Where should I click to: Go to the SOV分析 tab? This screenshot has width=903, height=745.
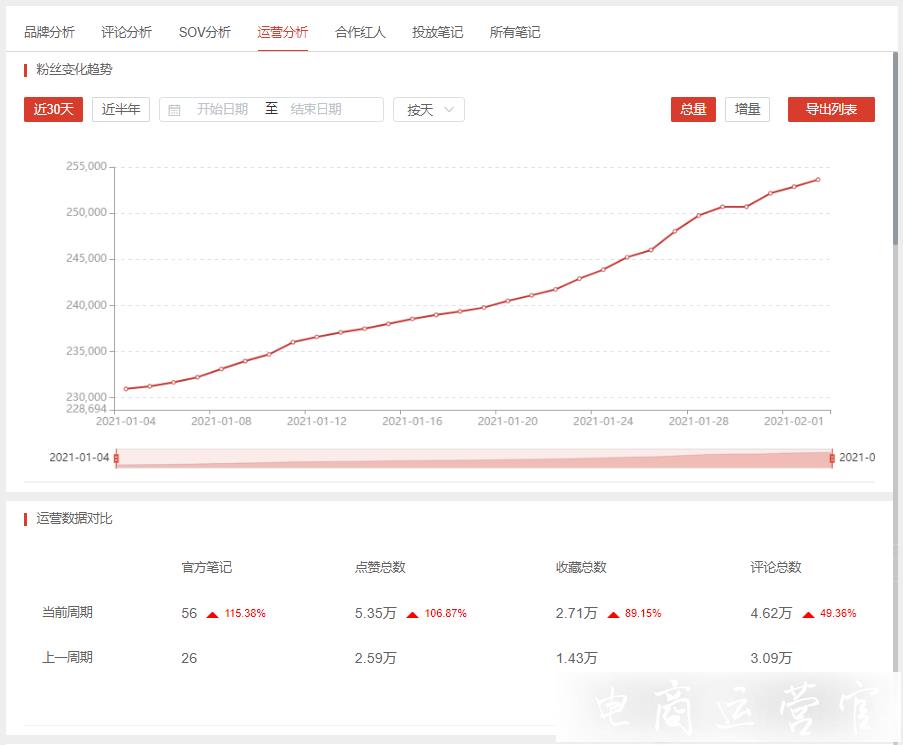(205, 32)
